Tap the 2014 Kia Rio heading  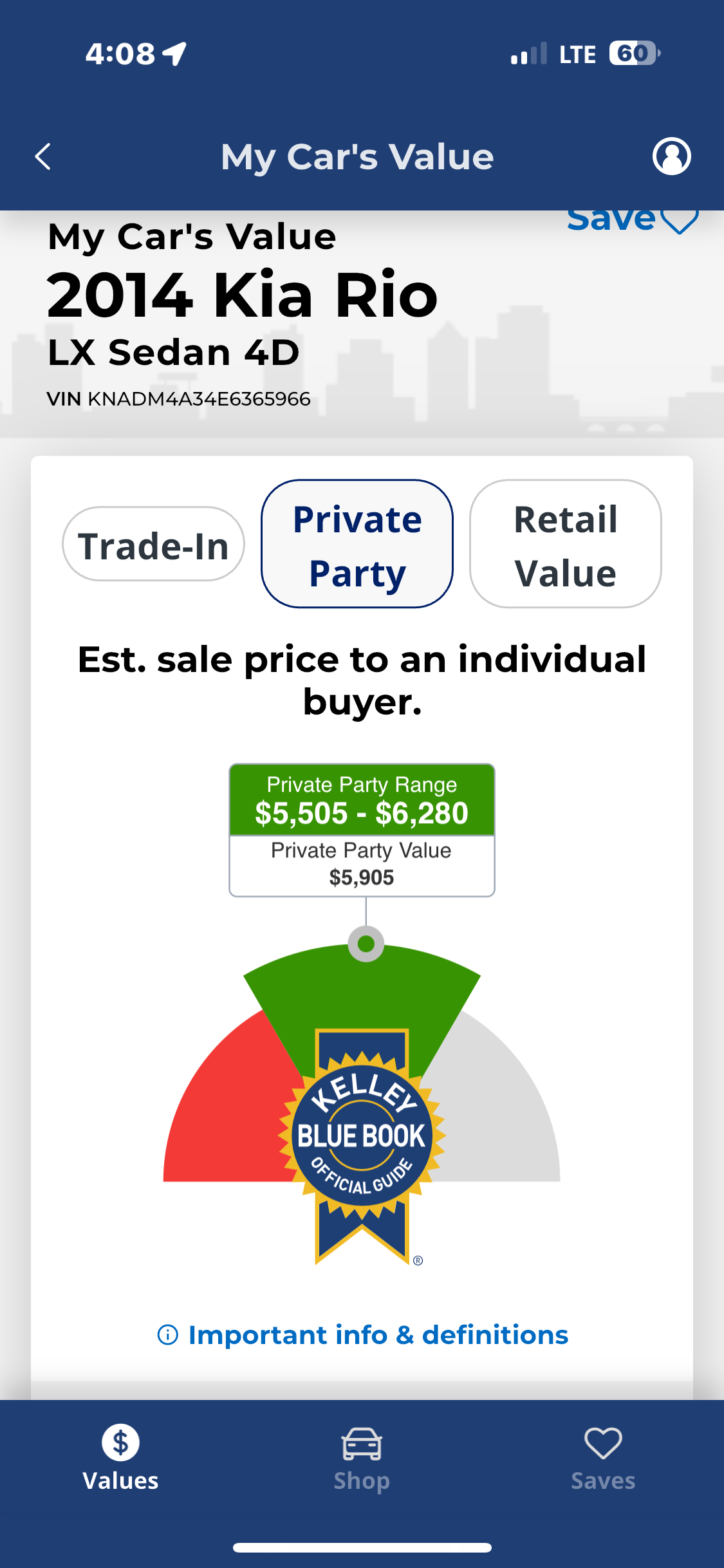point(243,295)
